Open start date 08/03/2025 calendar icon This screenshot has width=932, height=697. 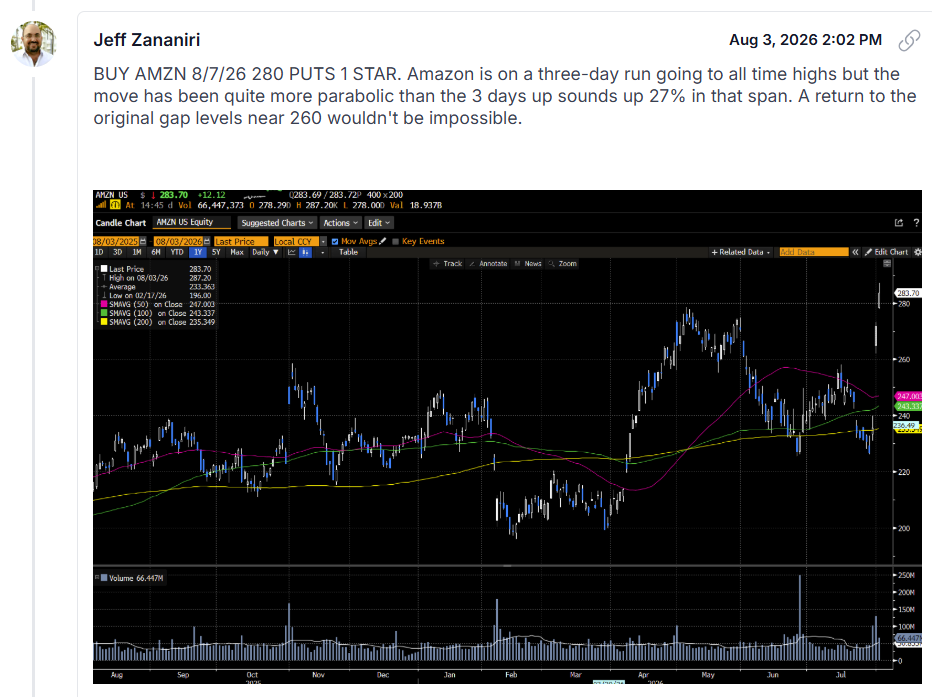pos(143,241)
